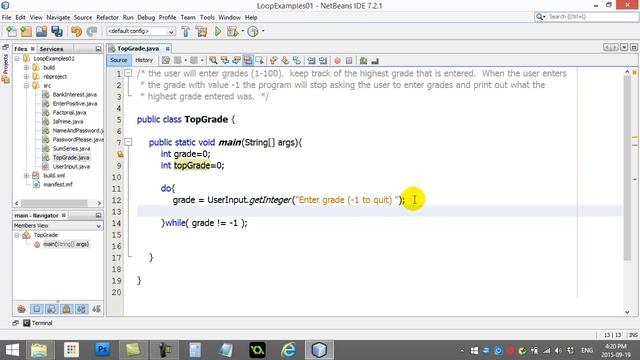Click Find Previous Occurrence icon

tap(224, 60)
